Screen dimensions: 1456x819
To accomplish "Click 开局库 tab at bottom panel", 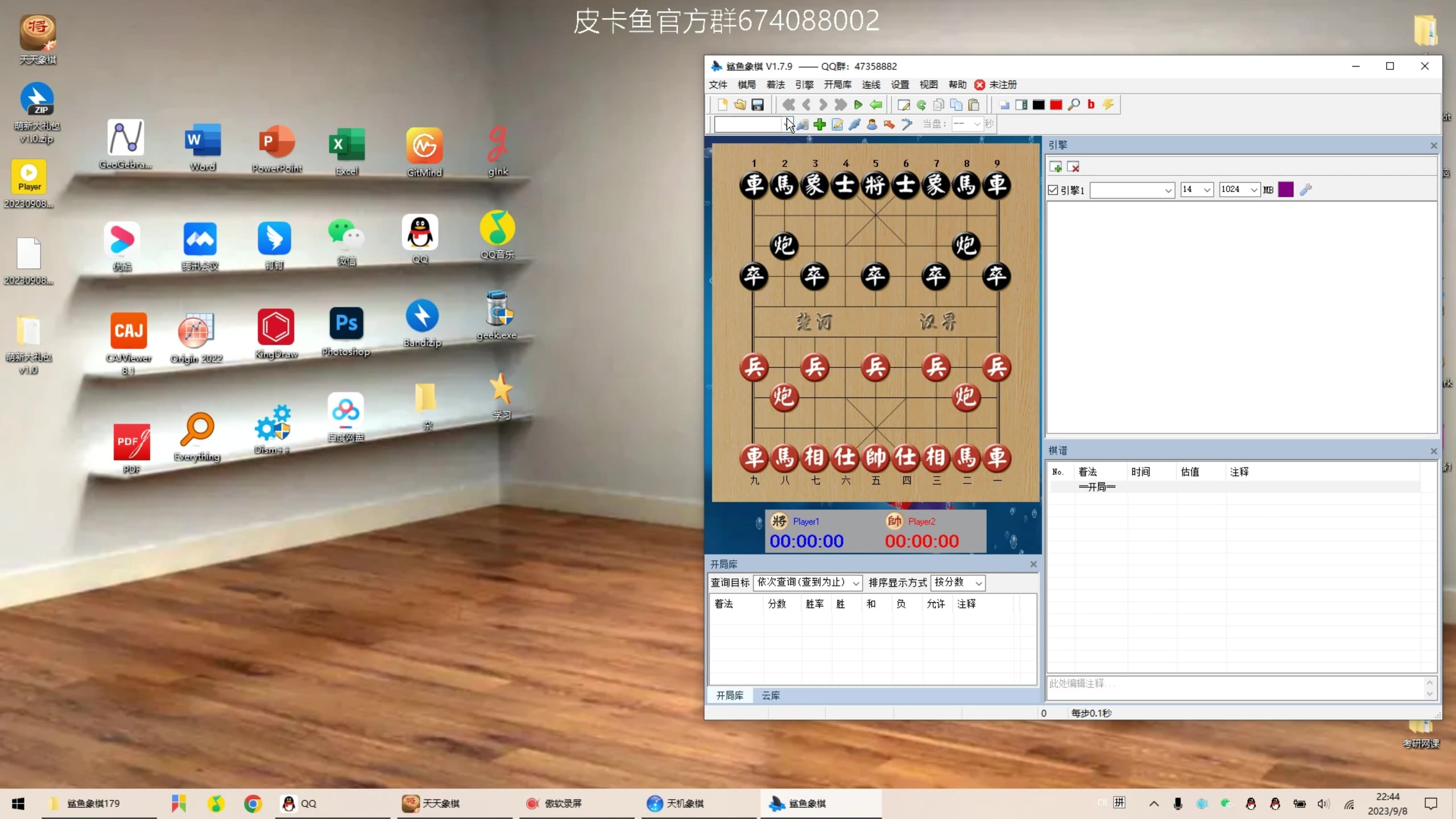I will coord(730,694).
